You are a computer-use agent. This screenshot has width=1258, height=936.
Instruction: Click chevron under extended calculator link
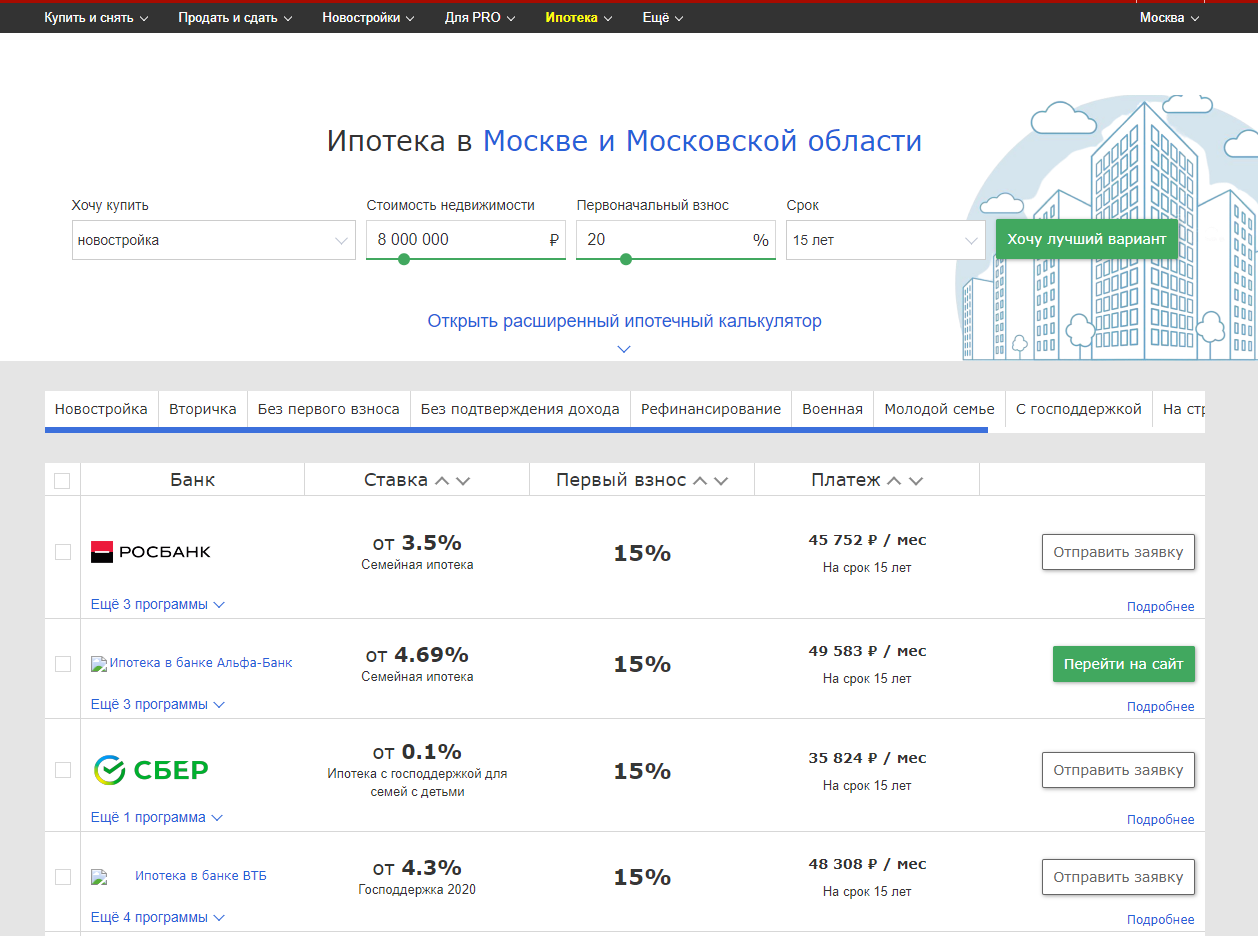point(624,349)
